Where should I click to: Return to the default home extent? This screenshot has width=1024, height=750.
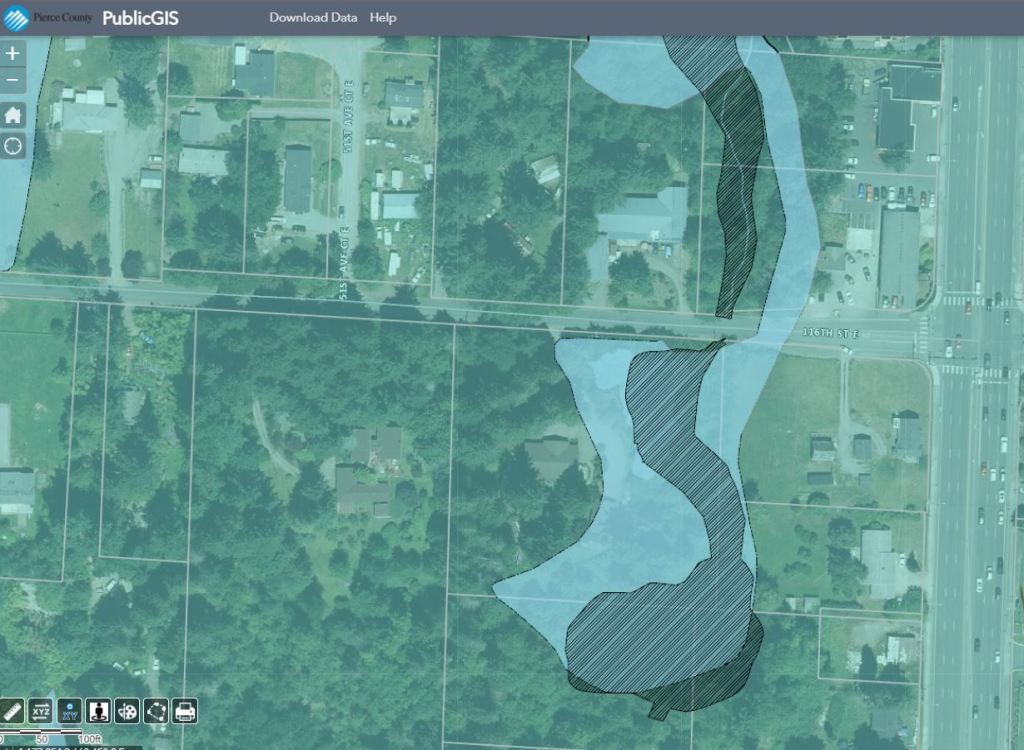click(x=13, y=115)
